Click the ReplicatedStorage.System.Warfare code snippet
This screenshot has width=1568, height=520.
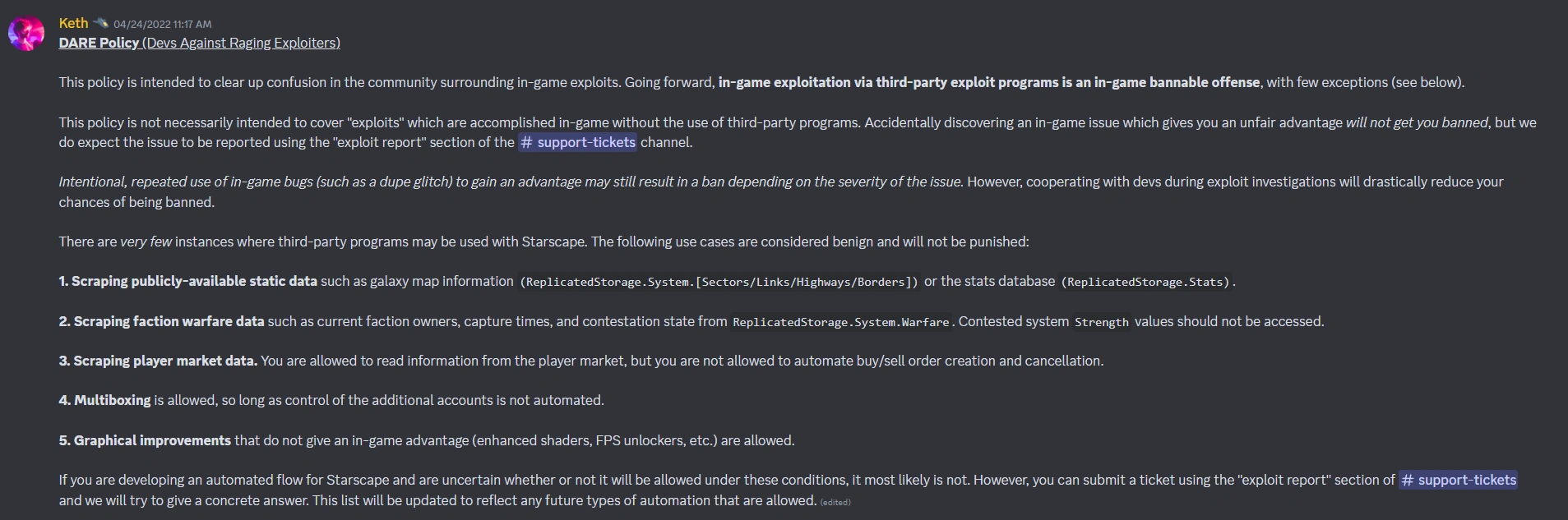tap(841, 322)
